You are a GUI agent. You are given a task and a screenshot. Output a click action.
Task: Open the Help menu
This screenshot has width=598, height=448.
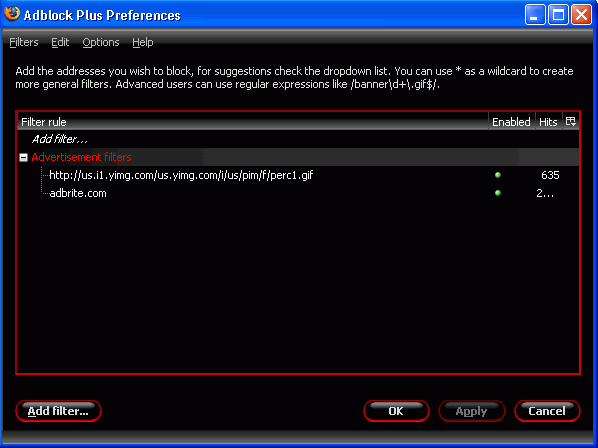[x=143, y=42]
